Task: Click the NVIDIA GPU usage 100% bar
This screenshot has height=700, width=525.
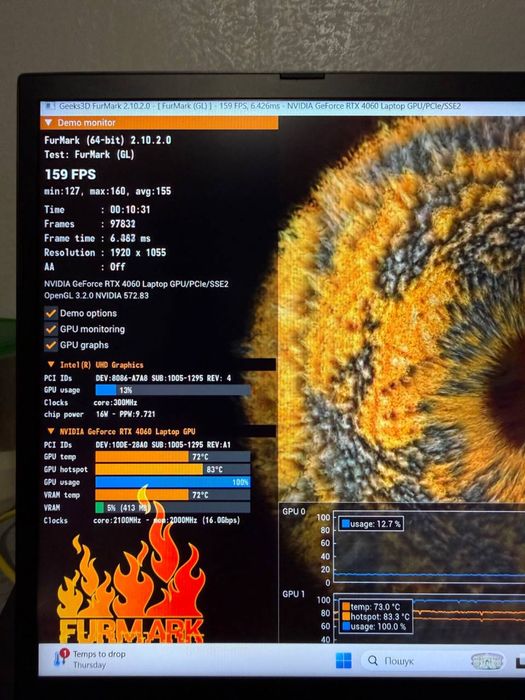Action: (173, 482)
